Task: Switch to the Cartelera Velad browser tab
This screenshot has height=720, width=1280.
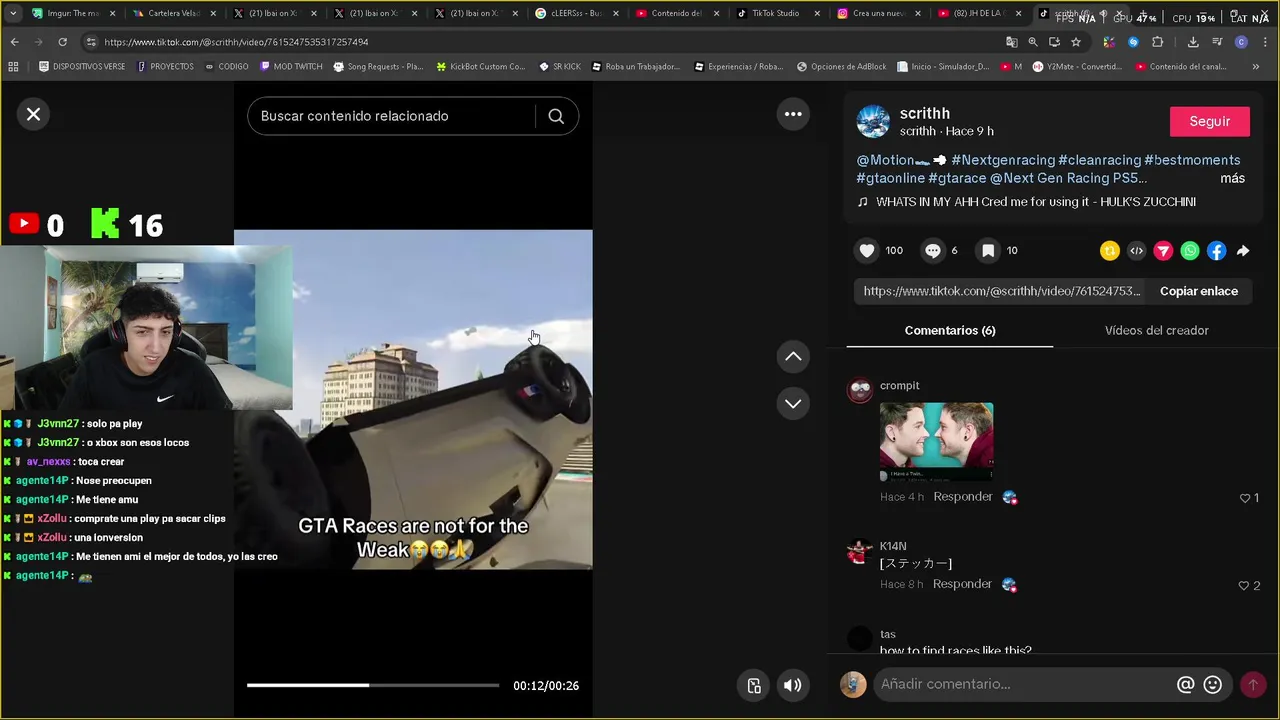Action: 174,14
